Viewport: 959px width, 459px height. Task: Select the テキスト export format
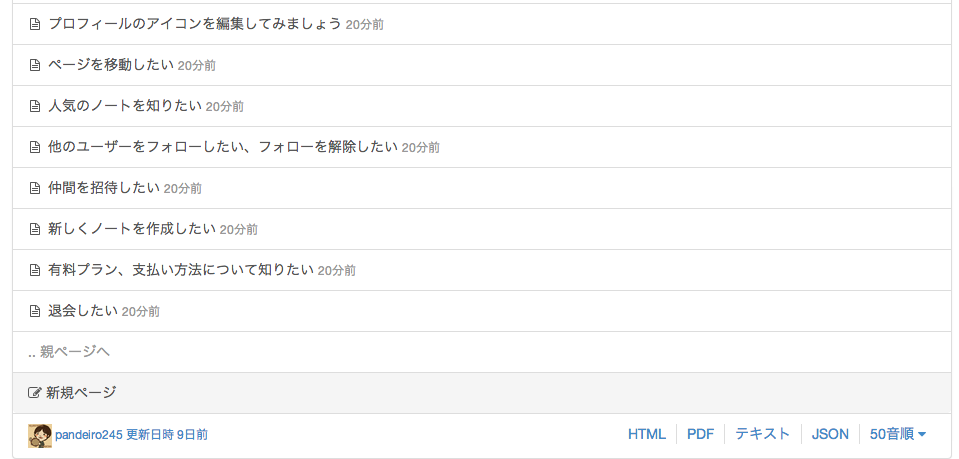[762, 434]
